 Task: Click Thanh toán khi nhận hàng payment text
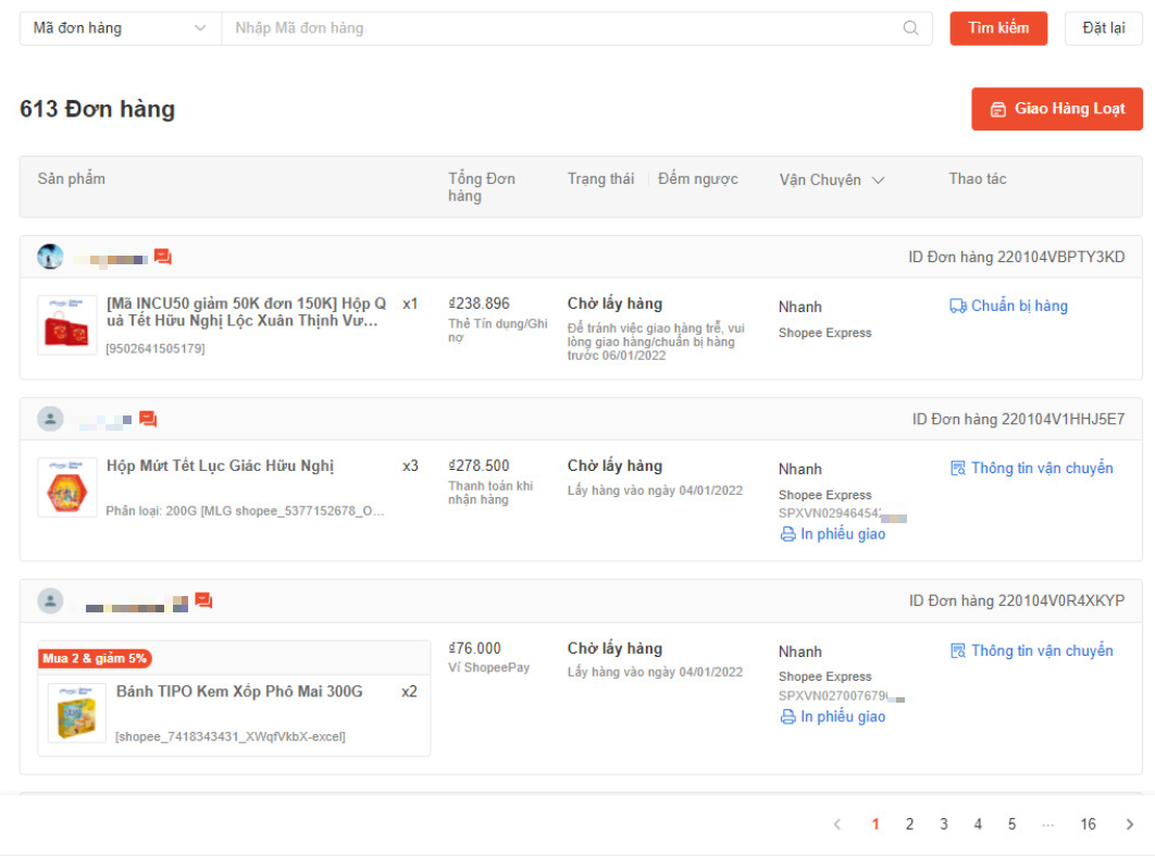(x=491, y=493)
